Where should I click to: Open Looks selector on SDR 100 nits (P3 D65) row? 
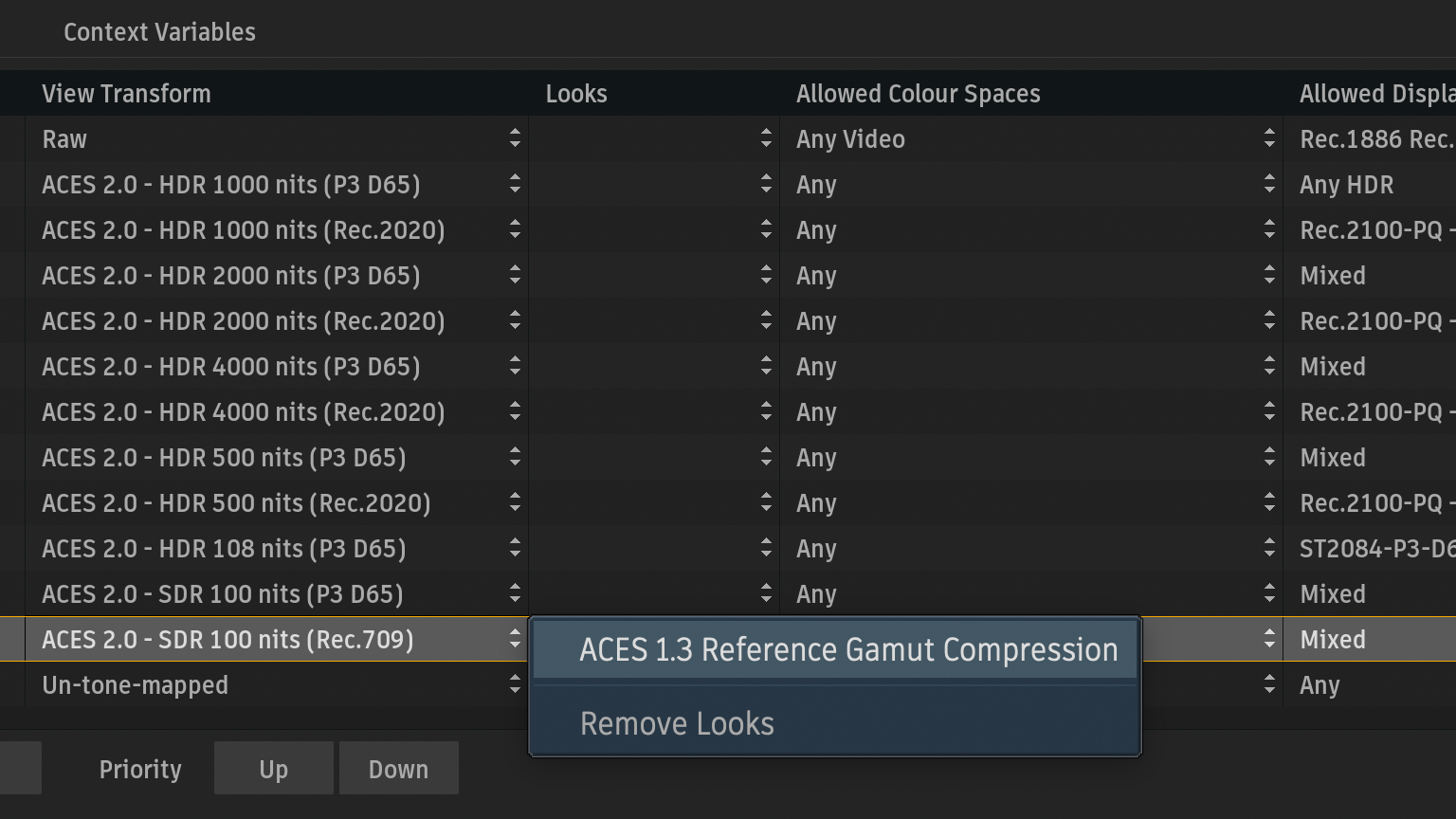coord(766,594)
